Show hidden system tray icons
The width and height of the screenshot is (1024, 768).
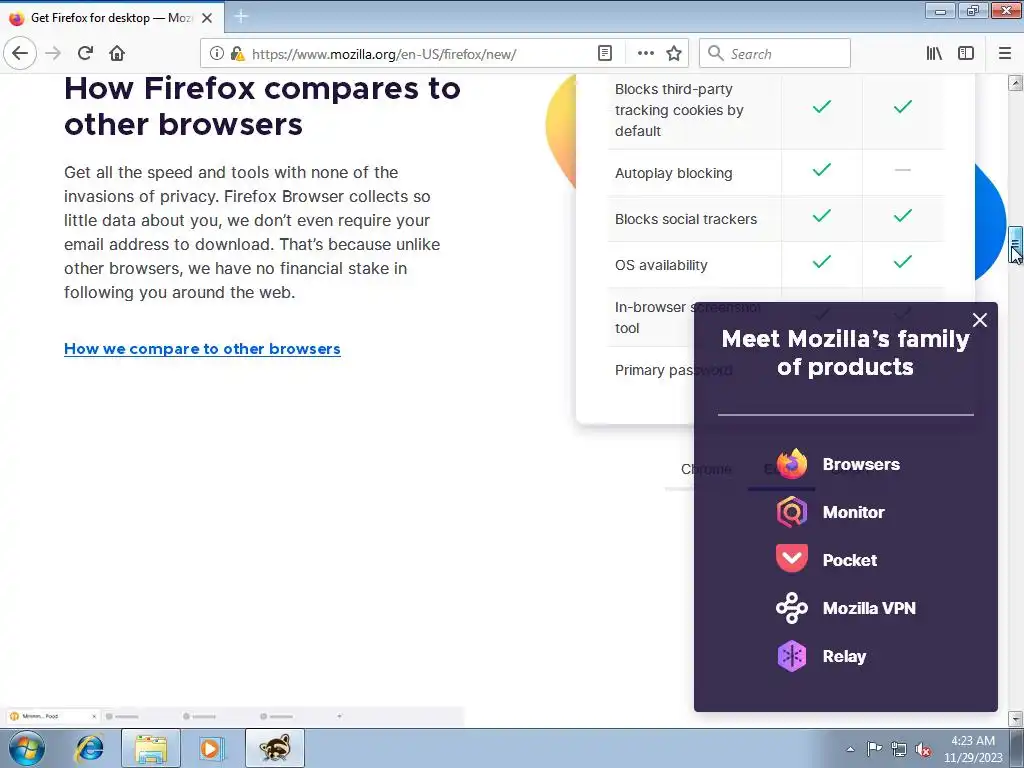click(x=850, y=749)
